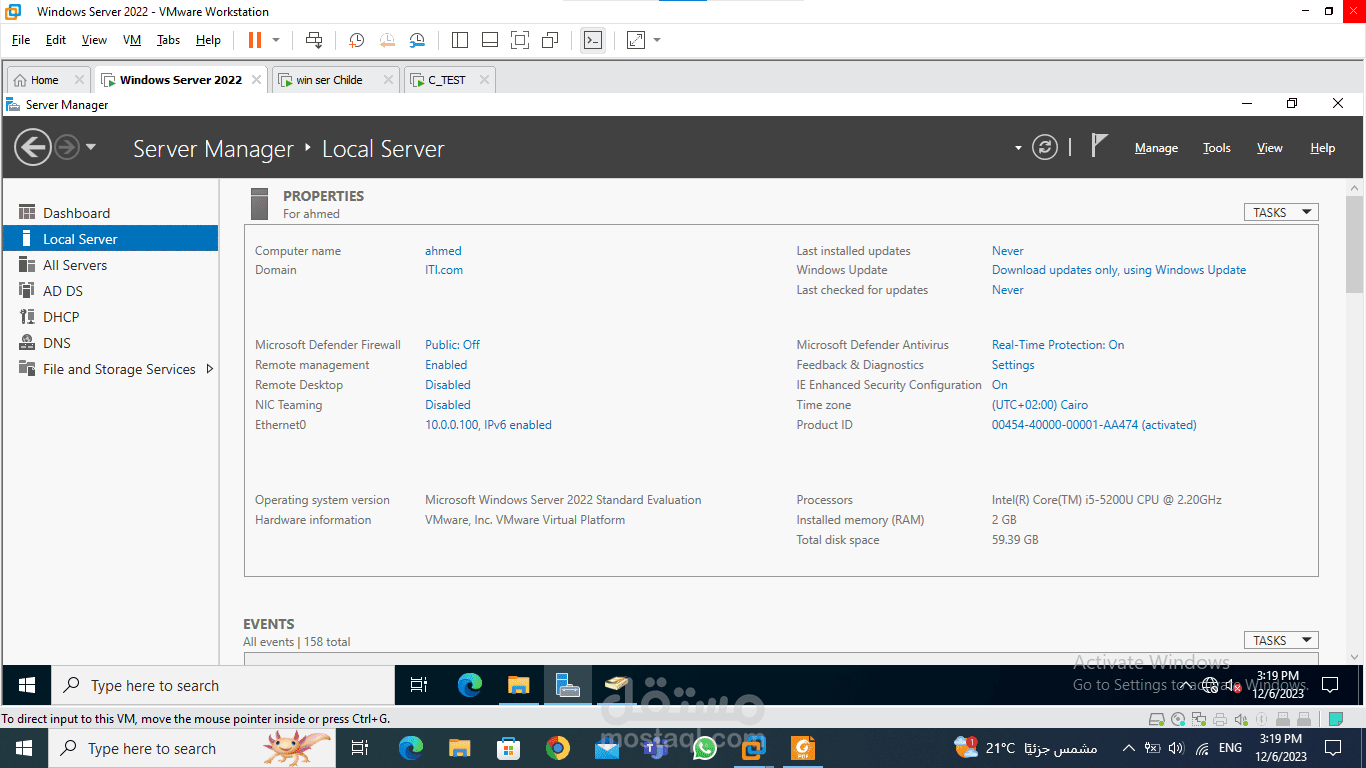This screenshot has width=1366, height=768.
Task: Open guest Action Center notification icon
Action: click(x=1330, y=685)
